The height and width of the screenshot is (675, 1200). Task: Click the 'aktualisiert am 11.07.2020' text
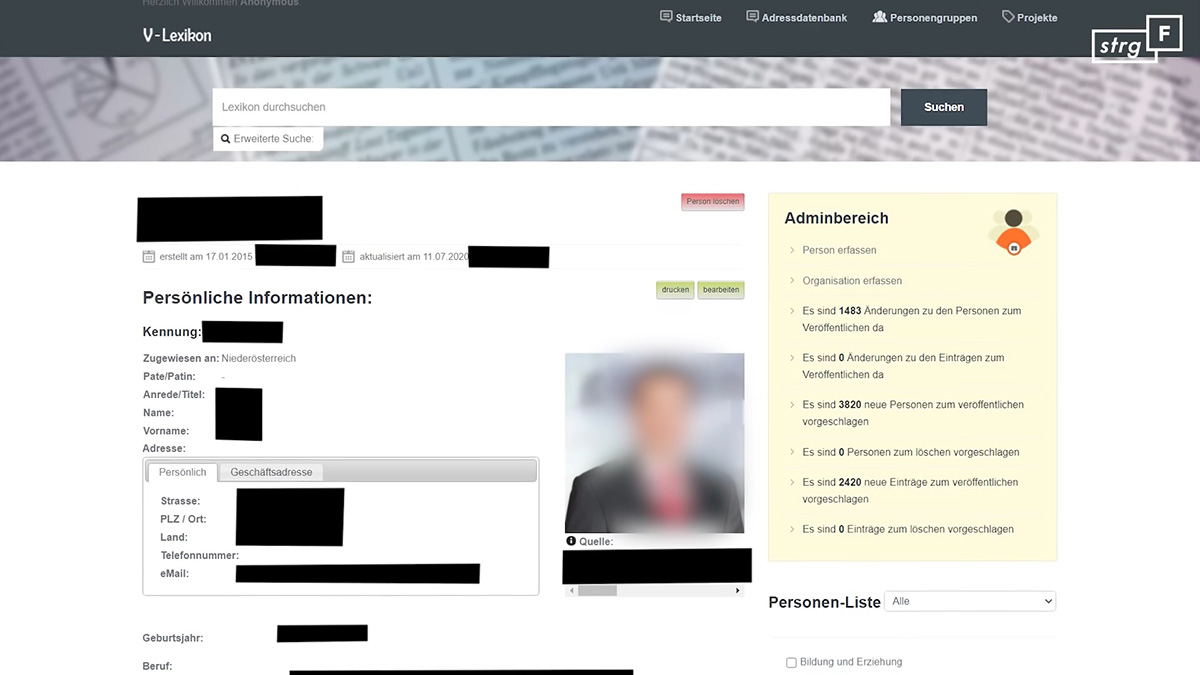413,257
